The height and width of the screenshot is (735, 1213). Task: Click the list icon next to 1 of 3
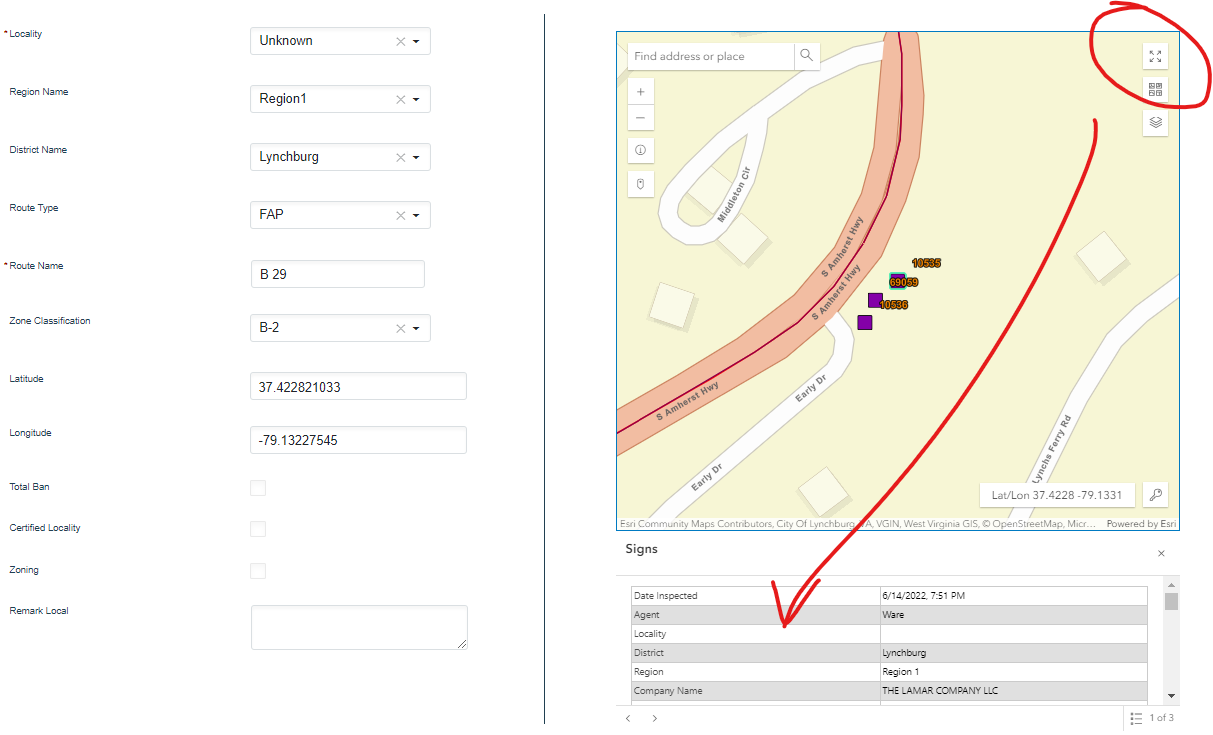[1136, 718]
